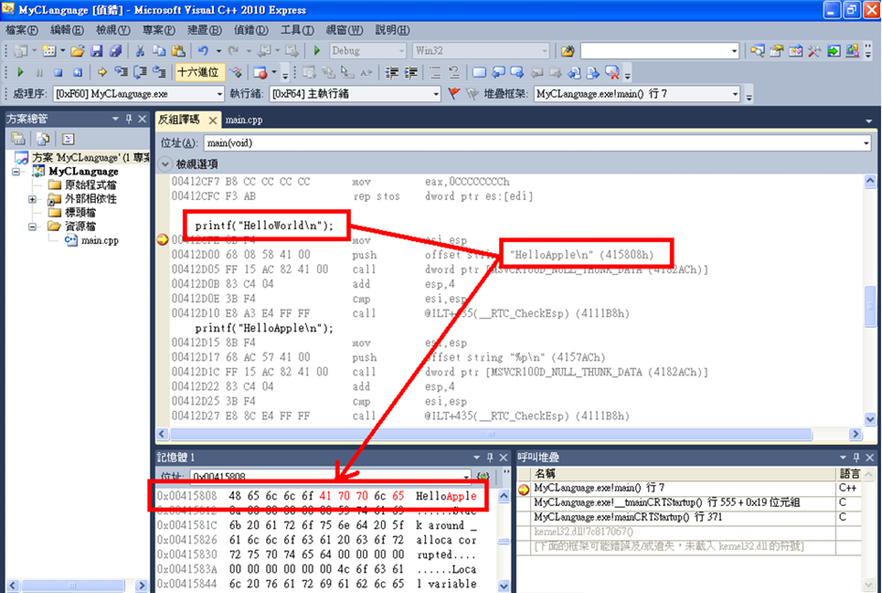Open the 堆疊框架 stack frame dropdown
Viewport: 882px width, 593px height.
pyautogui.click(x=735, y=94)
